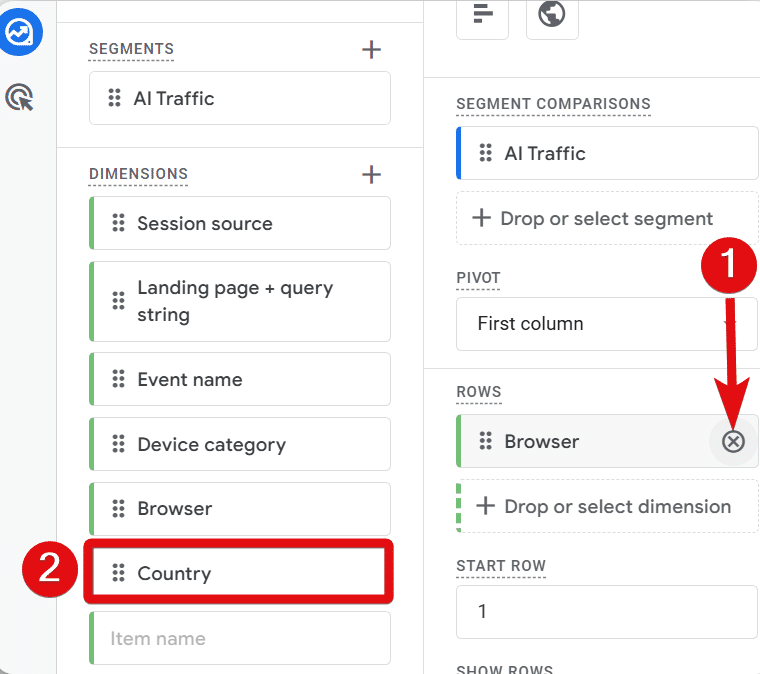Open the Explore icon in the sidebar
Viewport: 760px width, 674px height.
tap(19, 32)
